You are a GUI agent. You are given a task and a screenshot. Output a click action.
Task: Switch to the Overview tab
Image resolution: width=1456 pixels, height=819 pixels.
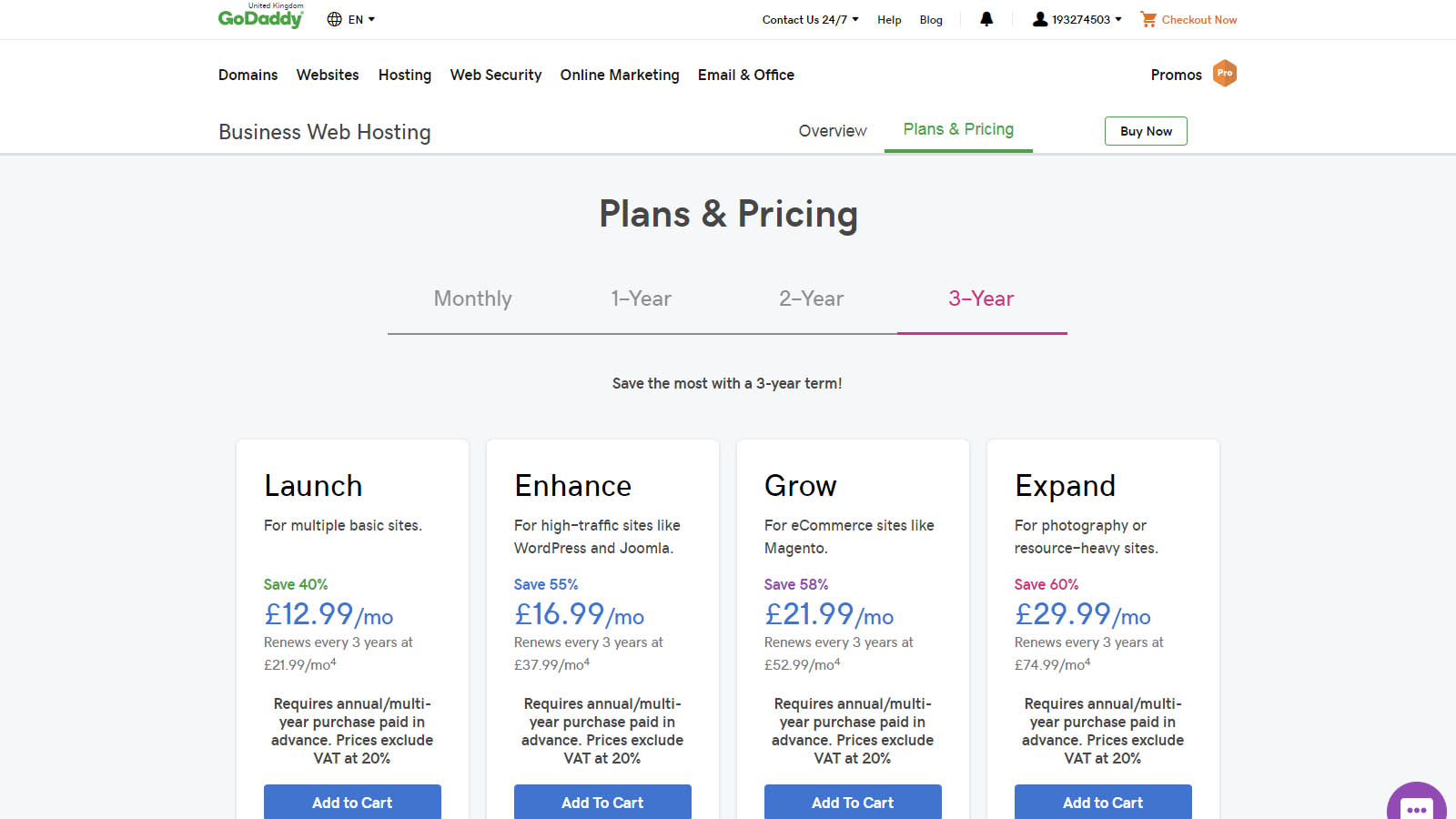pos(832,130)
